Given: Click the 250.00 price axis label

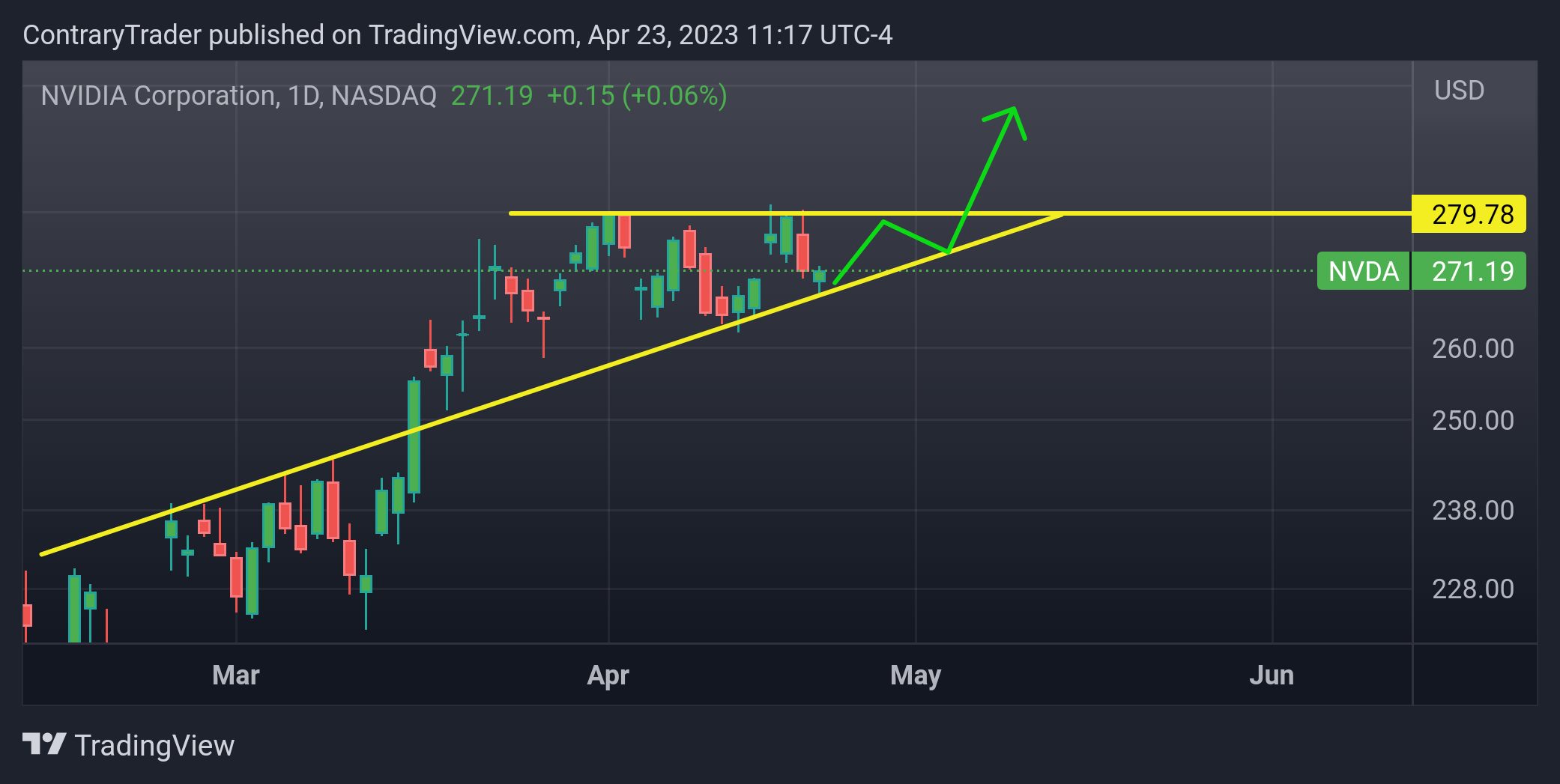Looking at the screenshot, I should click(1473, 421).
